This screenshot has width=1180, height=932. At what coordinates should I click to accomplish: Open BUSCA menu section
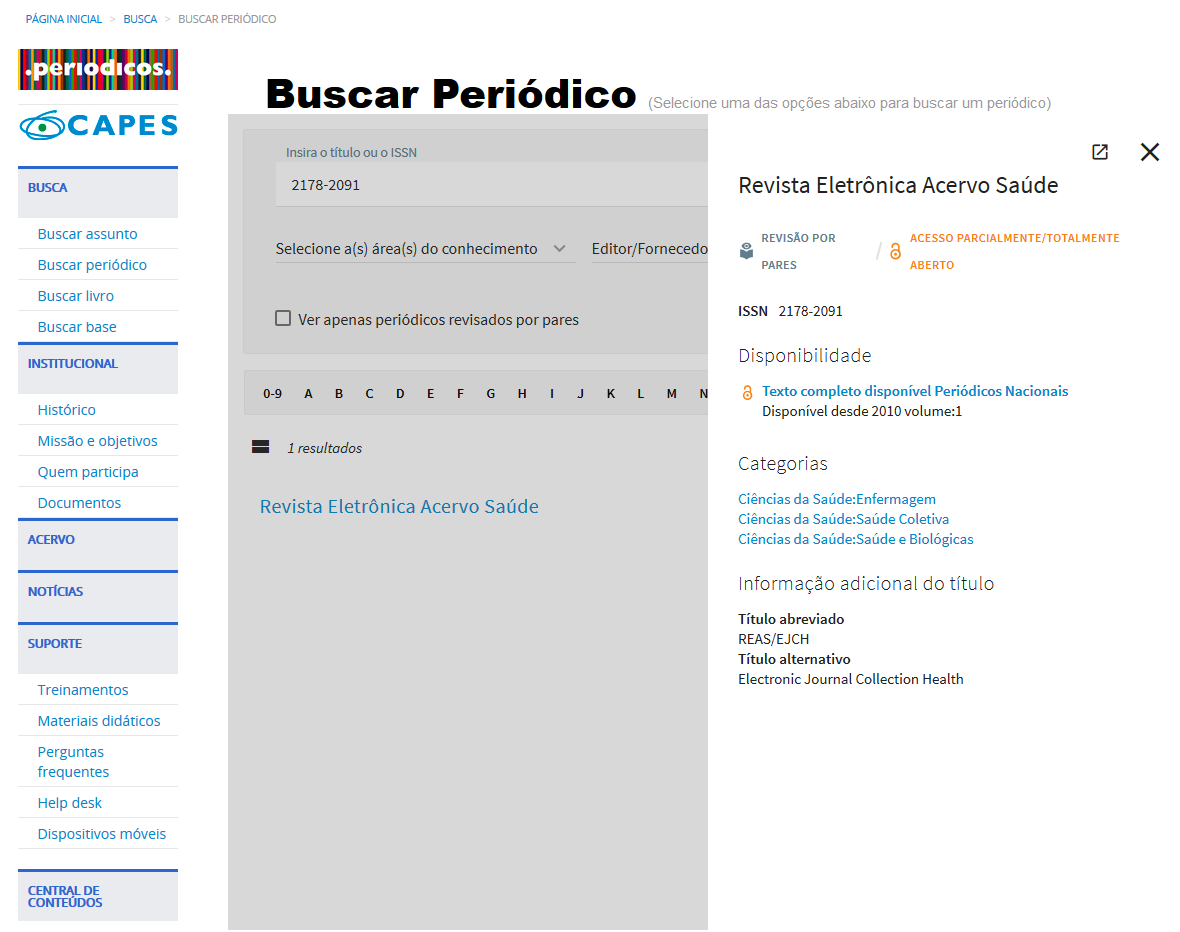pyautogui.click(x=98, y=192)
